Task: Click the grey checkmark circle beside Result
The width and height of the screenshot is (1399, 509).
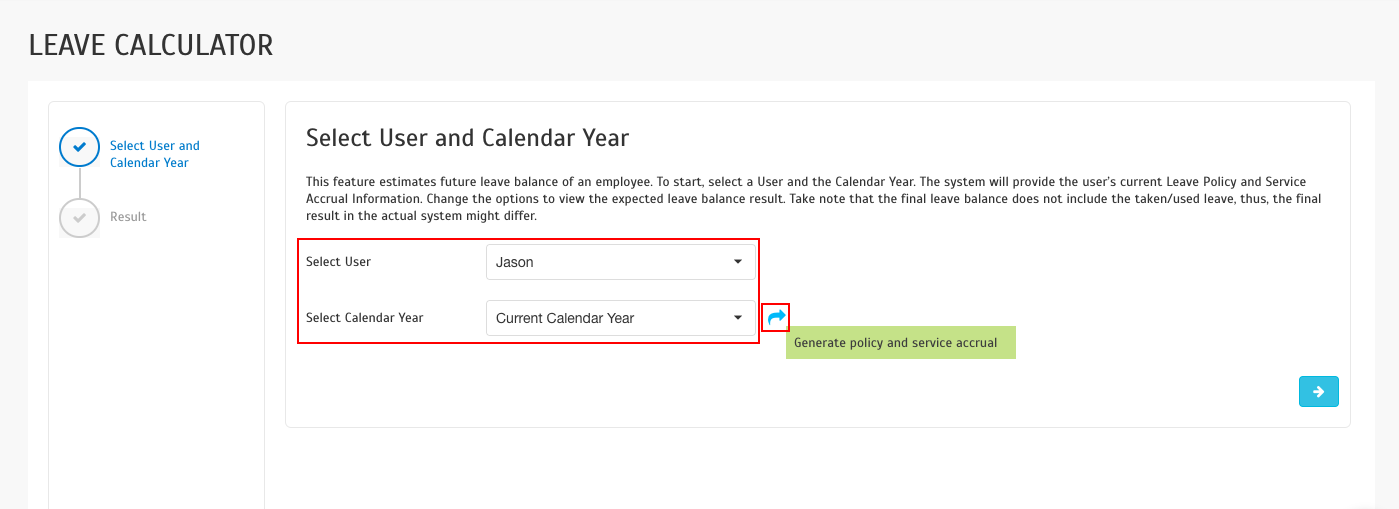Action: click(x=79, y=217)
